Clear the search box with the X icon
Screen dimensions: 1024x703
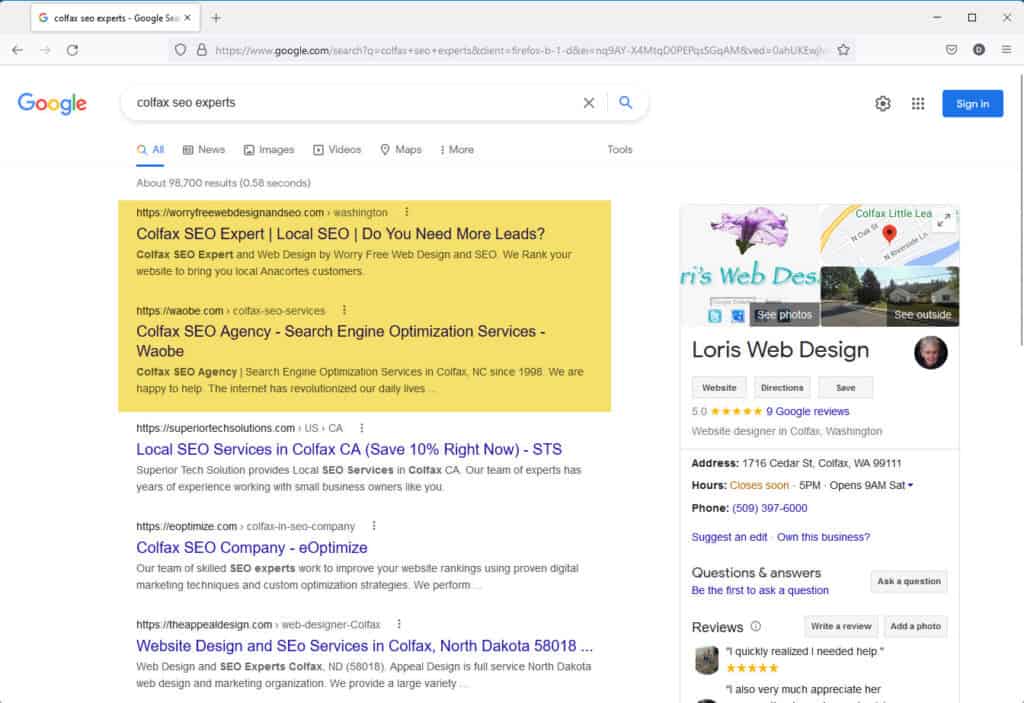point(588,103)
